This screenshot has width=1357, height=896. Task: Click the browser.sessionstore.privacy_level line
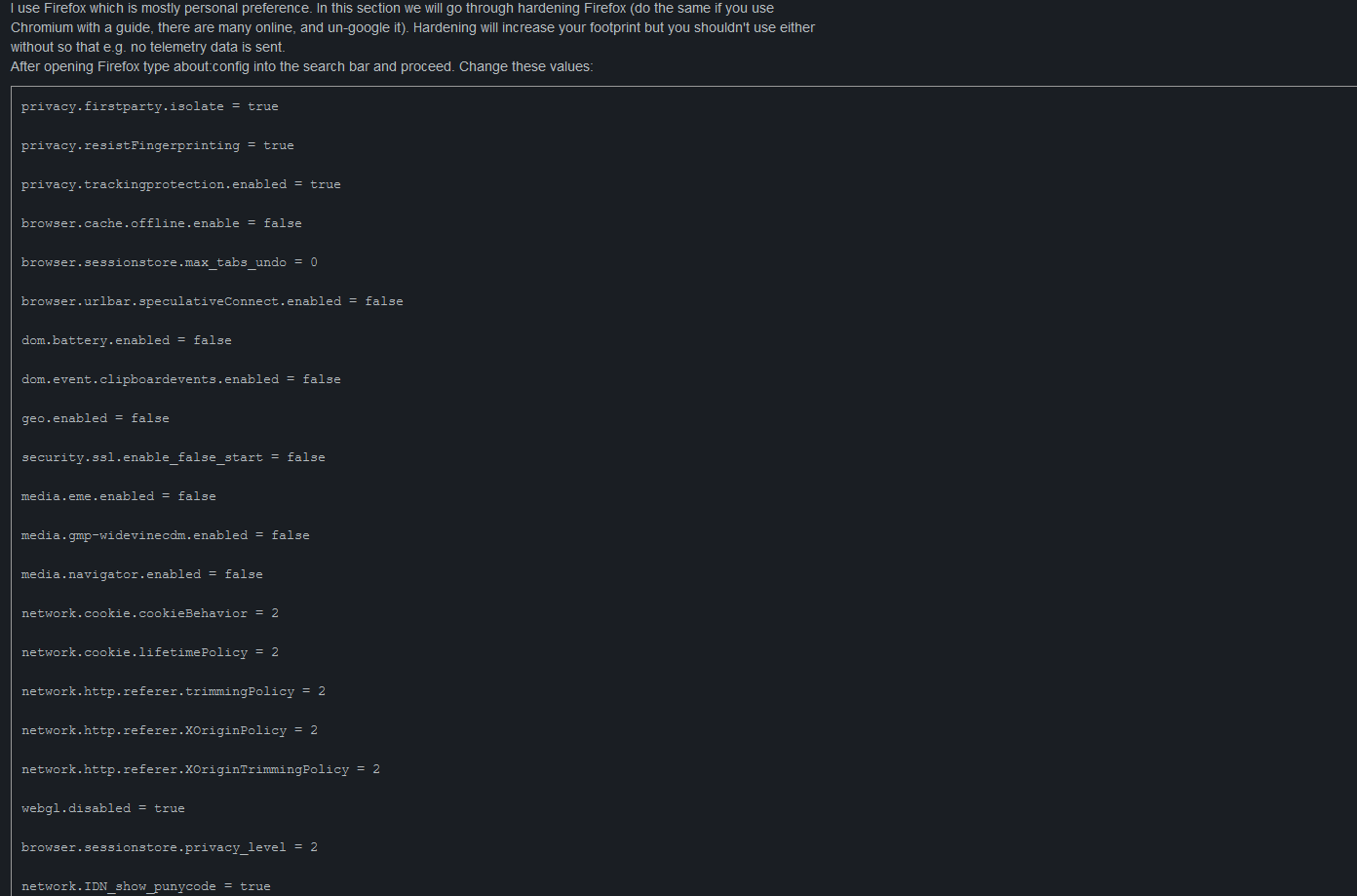click(x=169, y=847)
